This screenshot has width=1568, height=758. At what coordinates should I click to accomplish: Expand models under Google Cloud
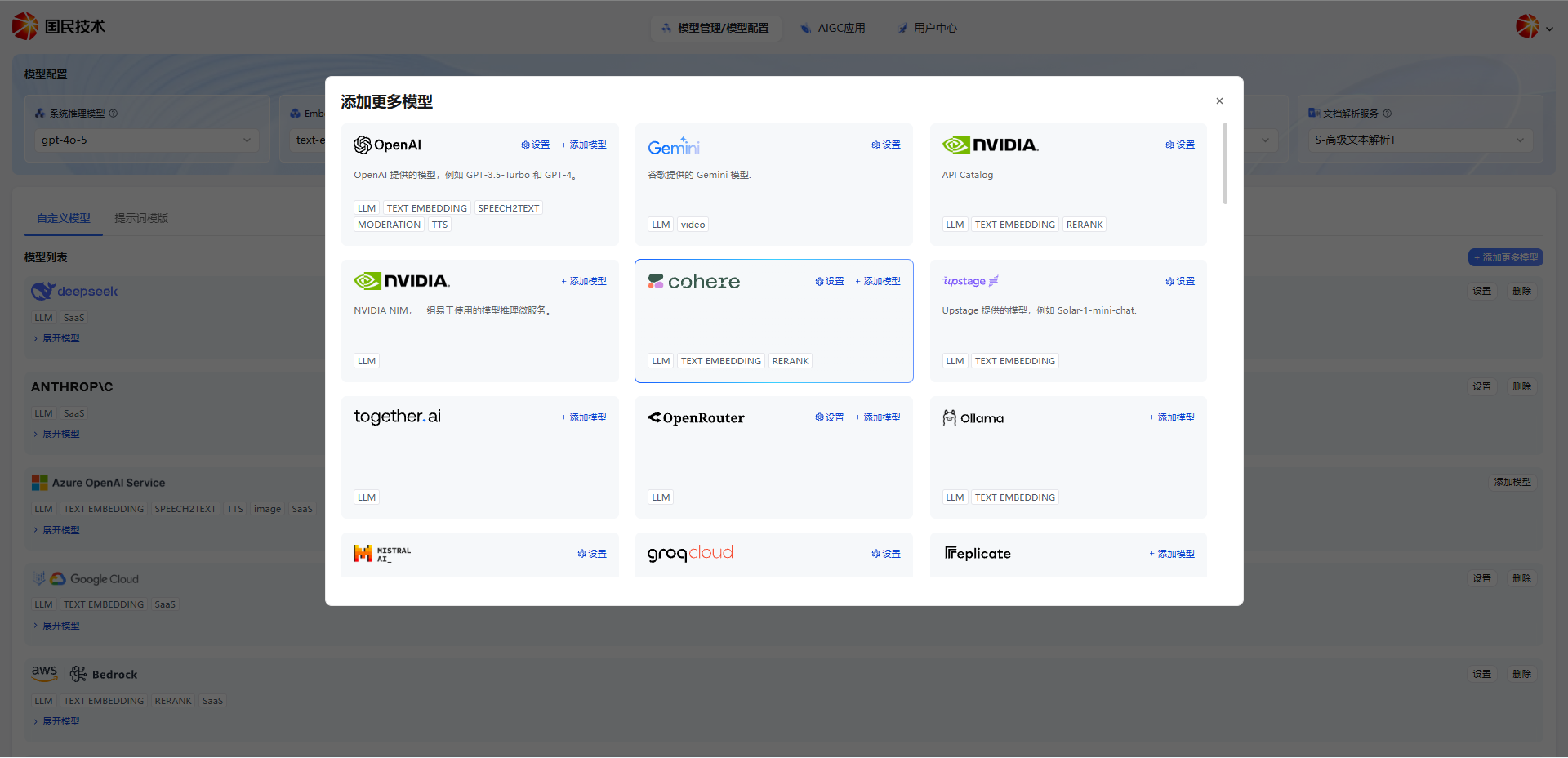coord(56,626)
